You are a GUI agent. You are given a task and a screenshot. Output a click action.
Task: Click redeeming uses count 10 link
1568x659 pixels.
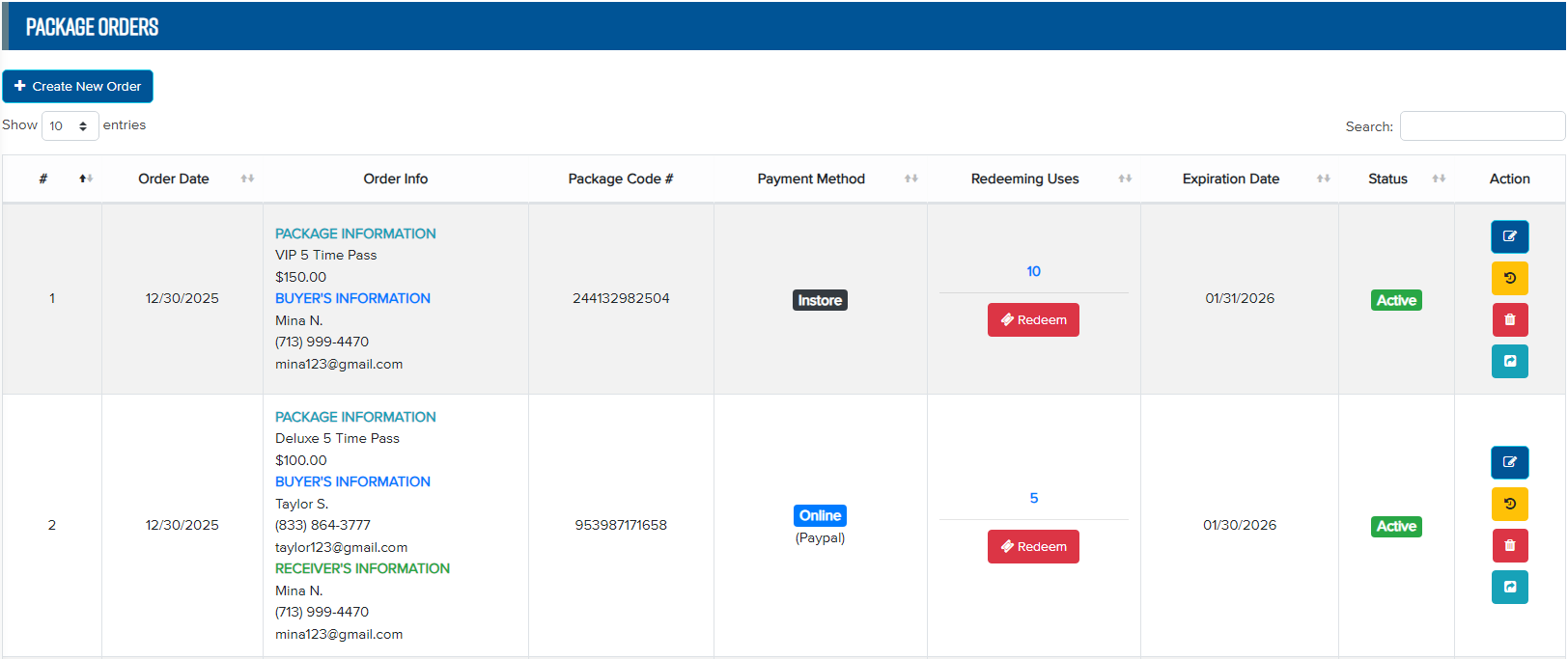[x=1033, y=271]
